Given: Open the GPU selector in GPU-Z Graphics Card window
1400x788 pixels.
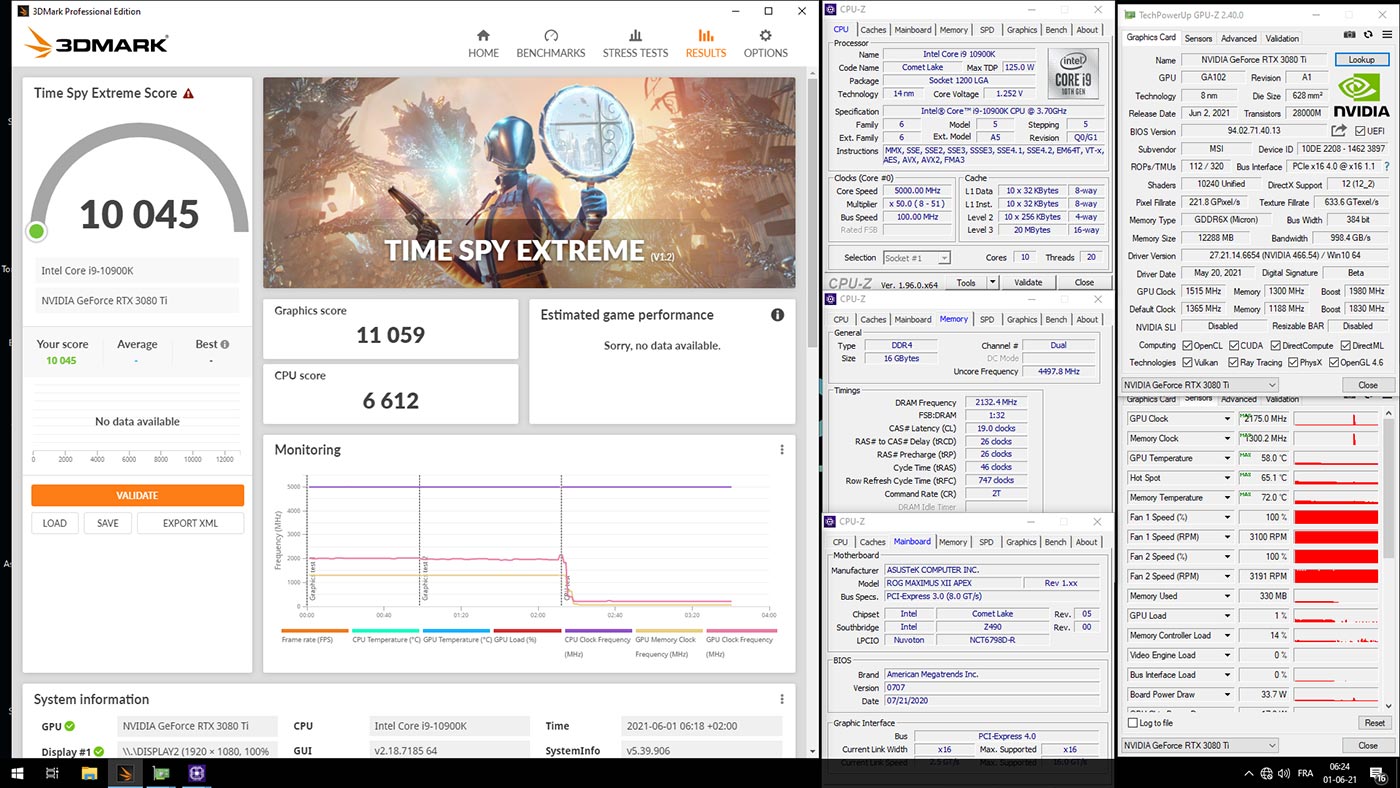Looking at the screenshot, I should coord(1200,385).
